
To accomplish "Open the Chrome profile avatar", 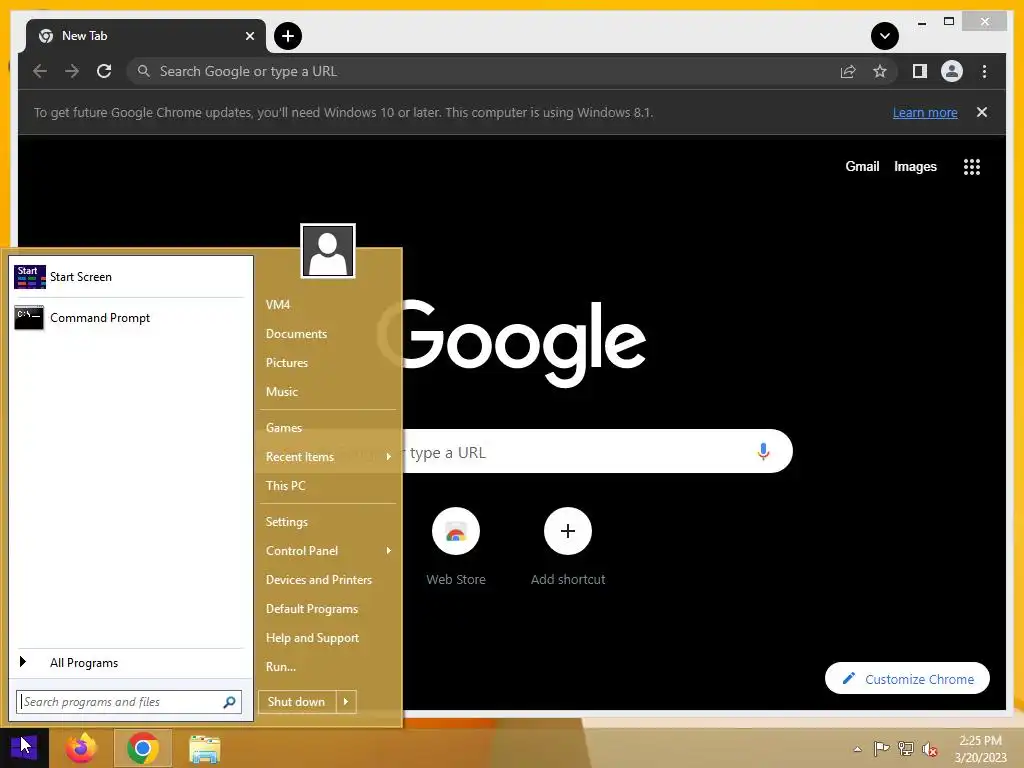I will click(x=952, y=71).
